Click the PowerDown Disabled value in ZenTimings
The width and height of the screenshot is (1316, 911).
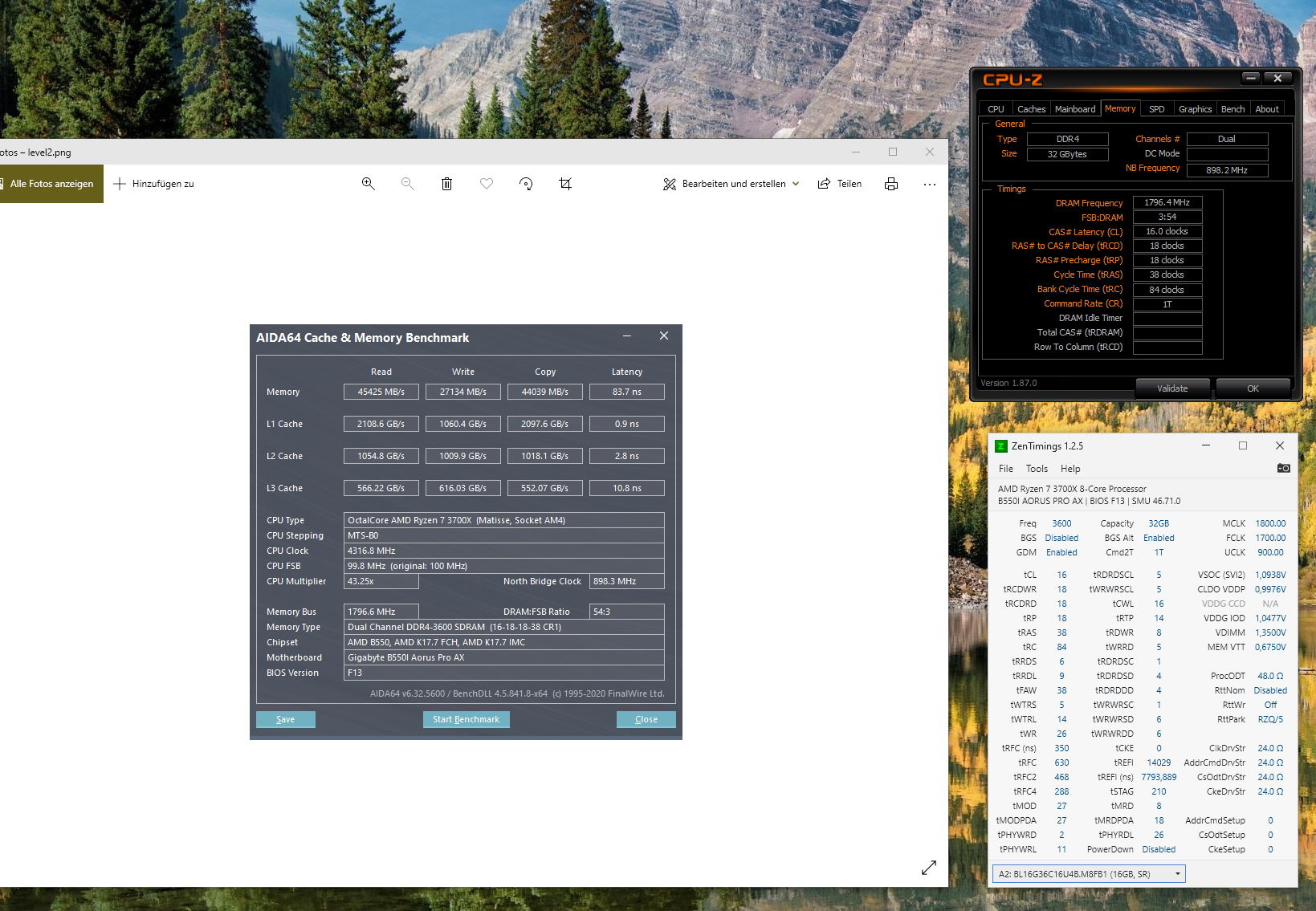[1159, 849]
